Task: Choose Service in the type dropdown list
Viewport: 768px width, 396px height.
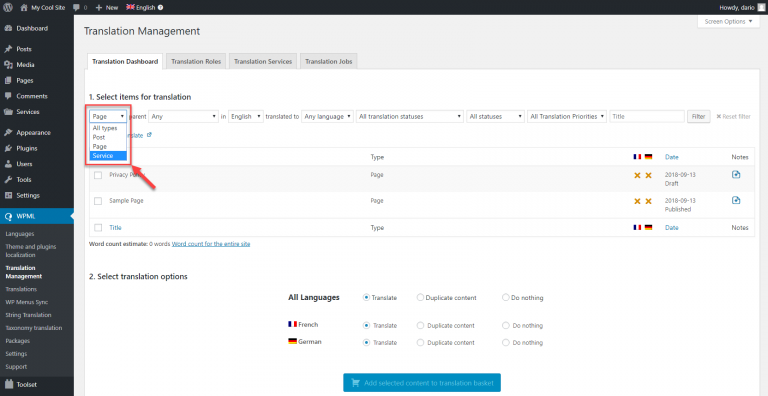Action: pos(108,156)
